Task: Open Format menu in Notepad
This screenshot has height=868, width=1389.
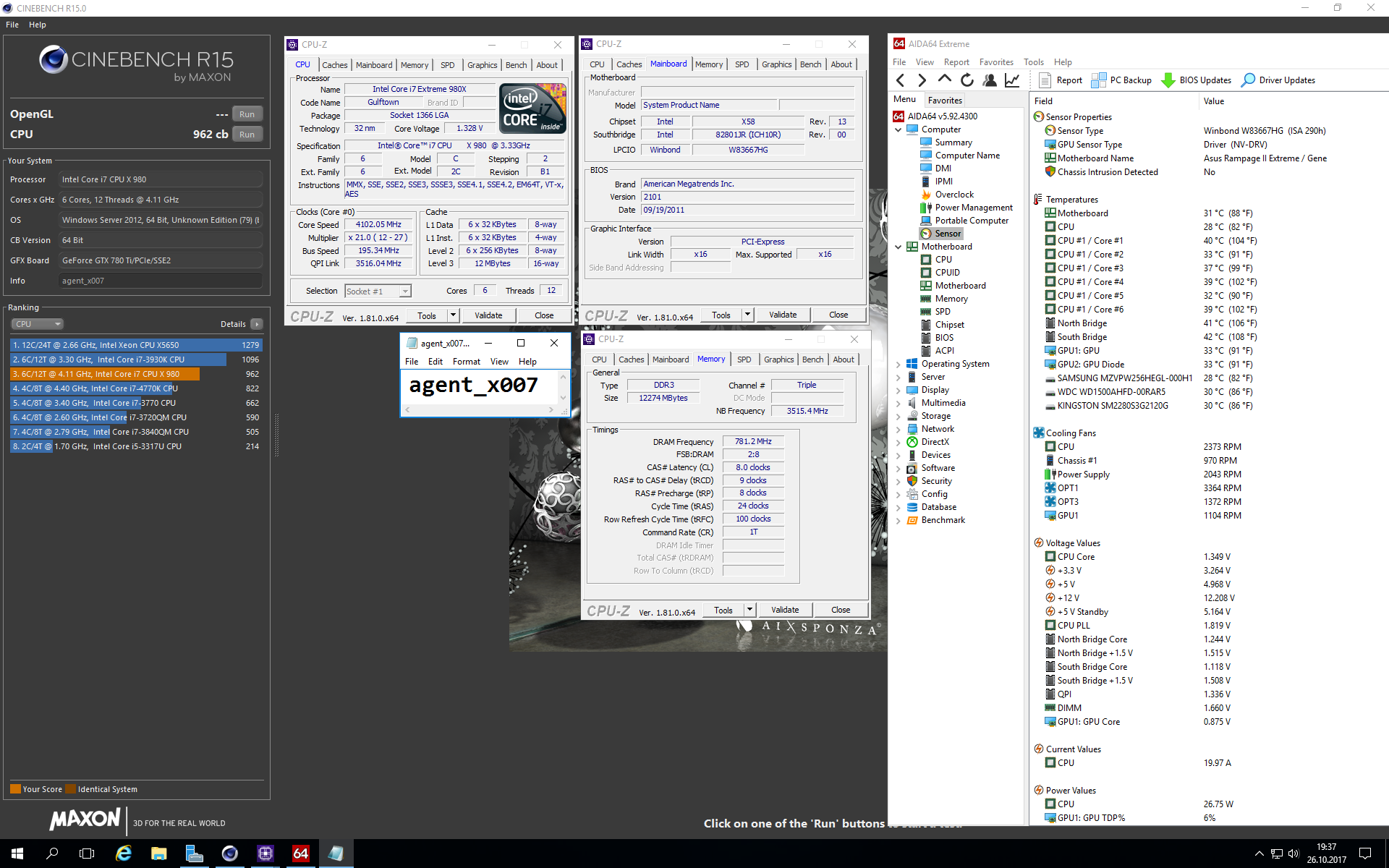Action: click(467, 362)
